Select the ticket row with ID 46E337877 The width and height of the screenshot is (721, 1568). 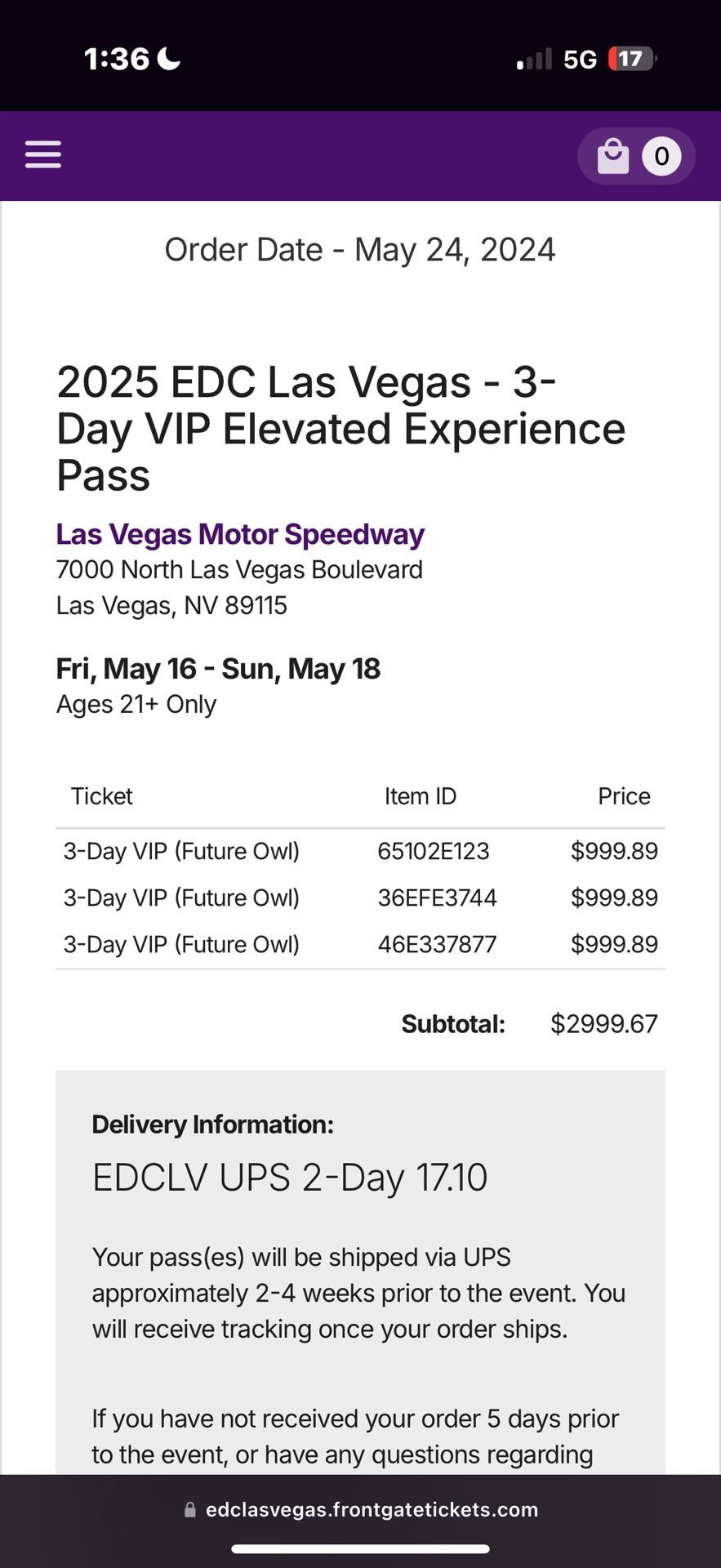(x=360, y=944)
